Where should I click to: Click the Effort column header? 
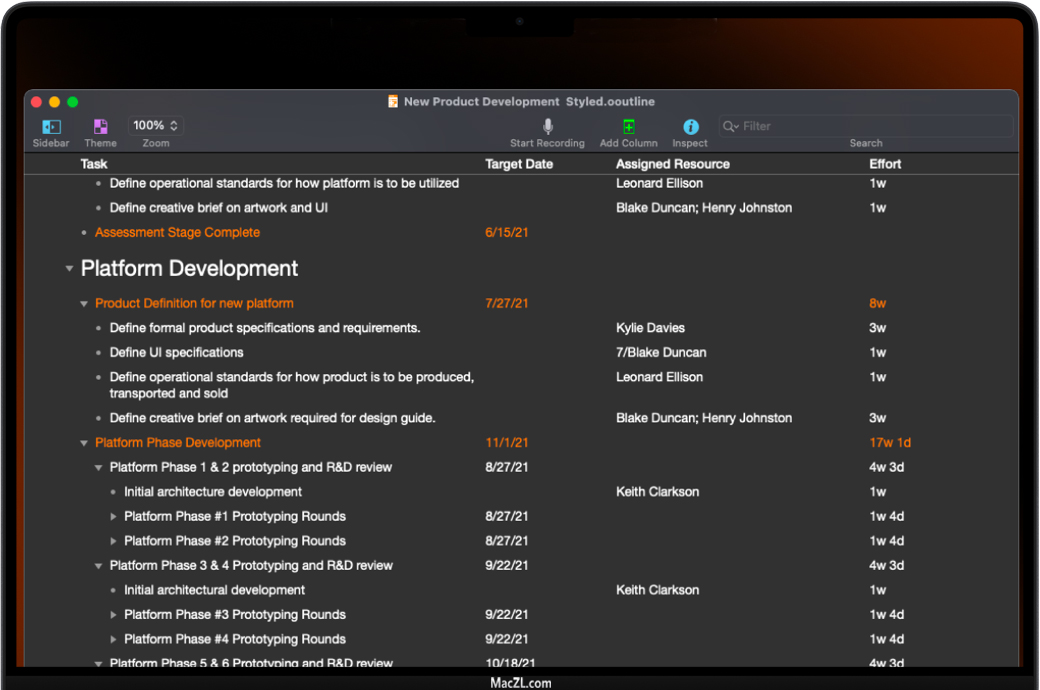[x=885, y=164]
